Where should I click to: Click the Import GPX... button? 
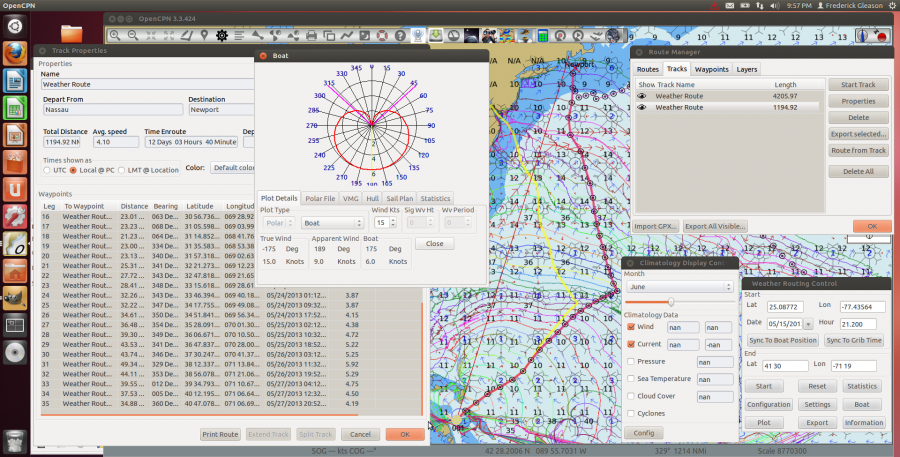pyautogui.click(x=656, y=226)
